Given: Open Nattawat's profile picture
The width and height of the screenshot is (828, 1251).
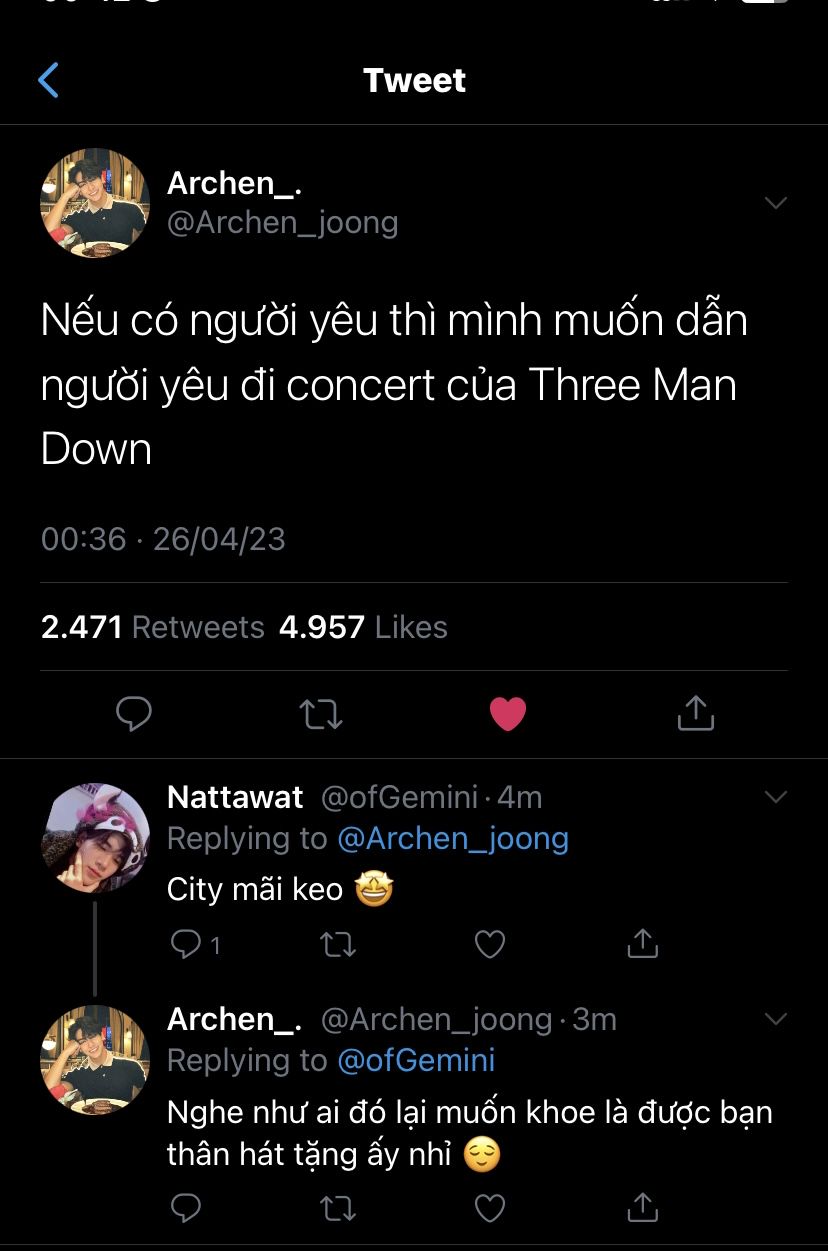Looking at the screenshot, I should [95, 838].
